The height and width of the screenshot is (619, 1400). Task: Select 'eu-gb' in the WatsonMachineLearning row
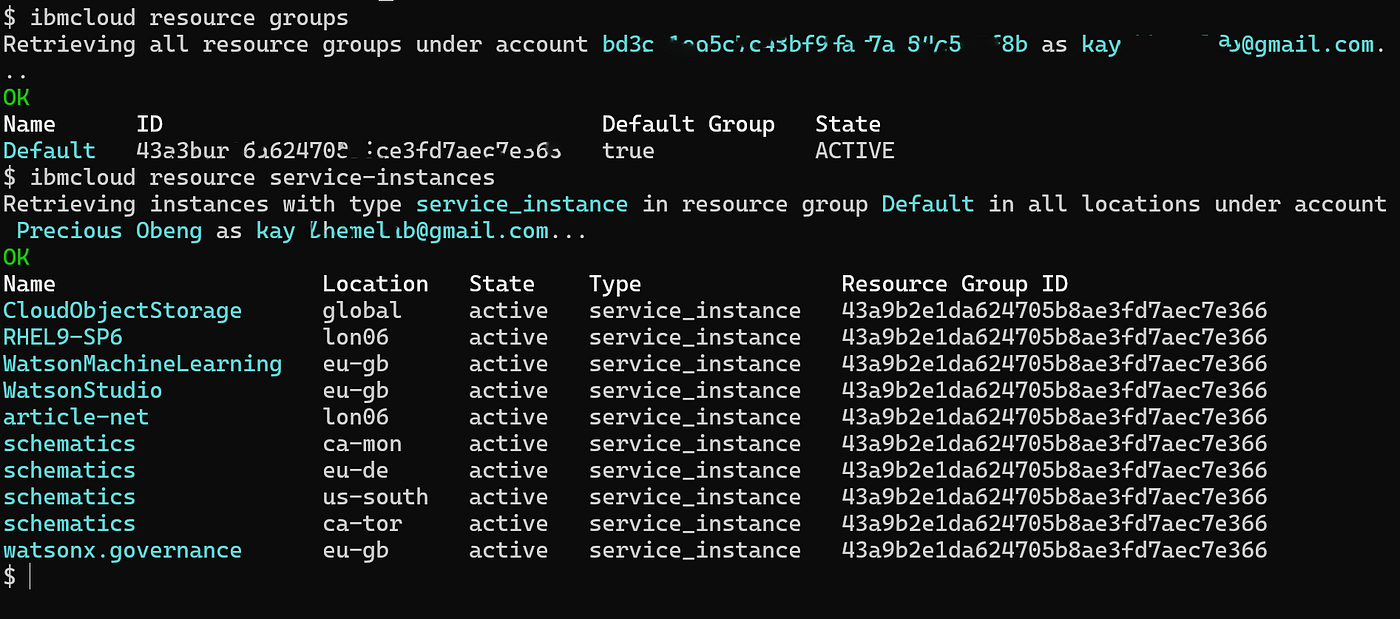[355, 364]
